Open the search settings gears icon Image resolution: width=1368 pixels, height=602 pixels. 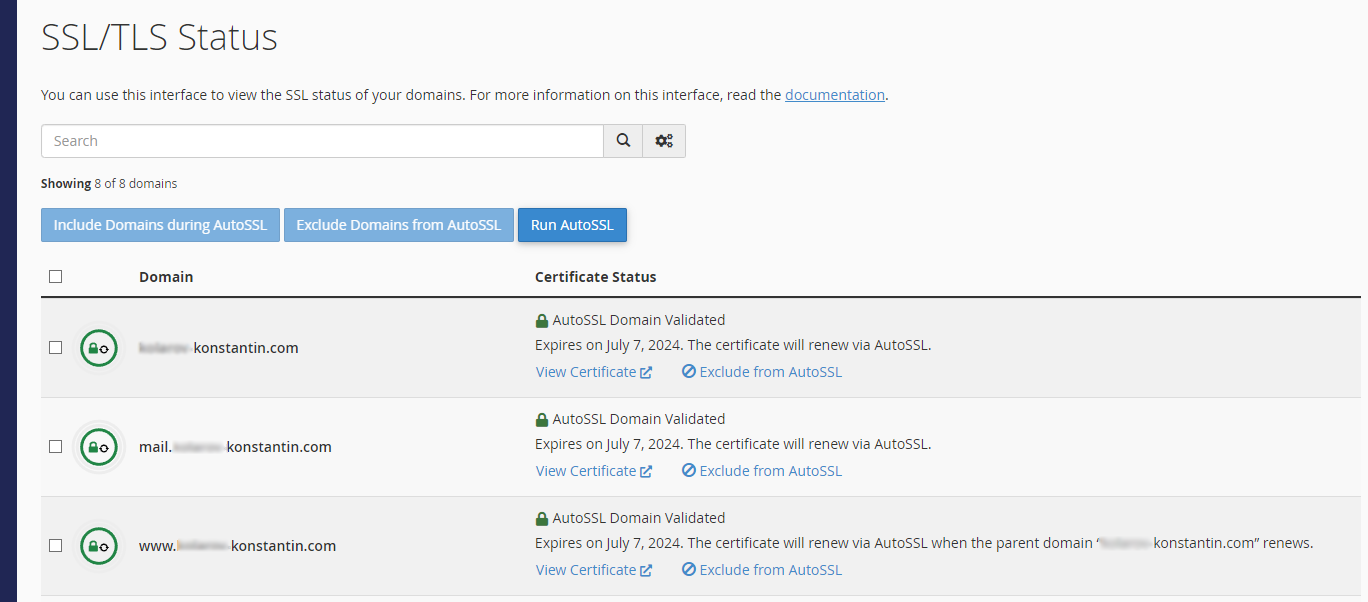pyautogui.click(x=664, y=141)
